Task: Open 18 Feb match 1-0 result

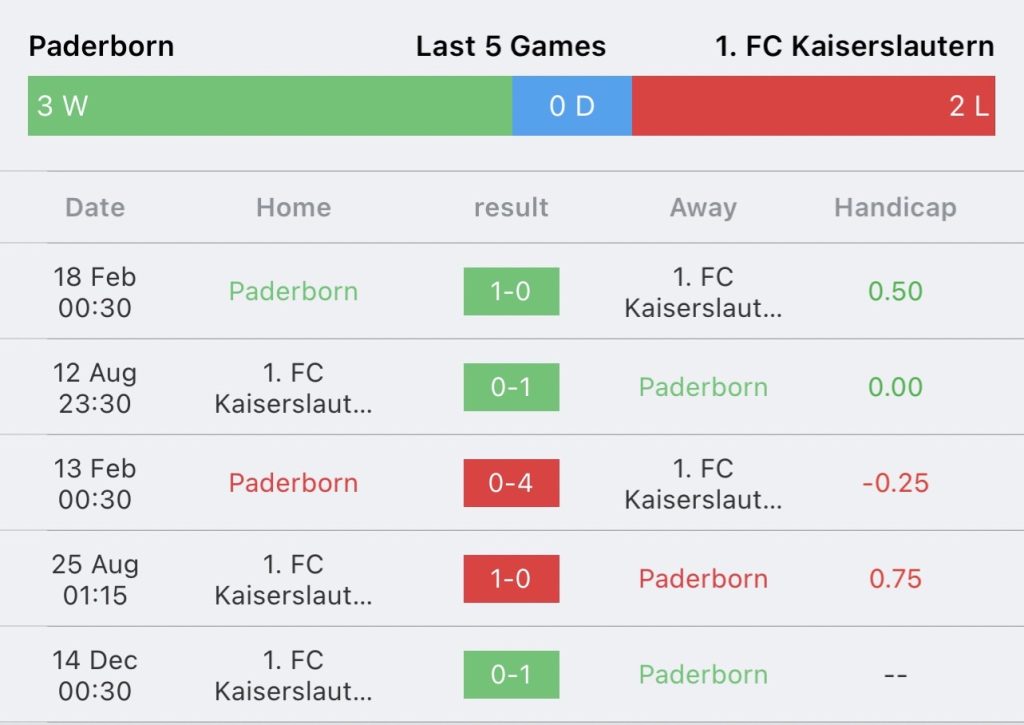Action: pyautogui.click(x=511, y=291)
